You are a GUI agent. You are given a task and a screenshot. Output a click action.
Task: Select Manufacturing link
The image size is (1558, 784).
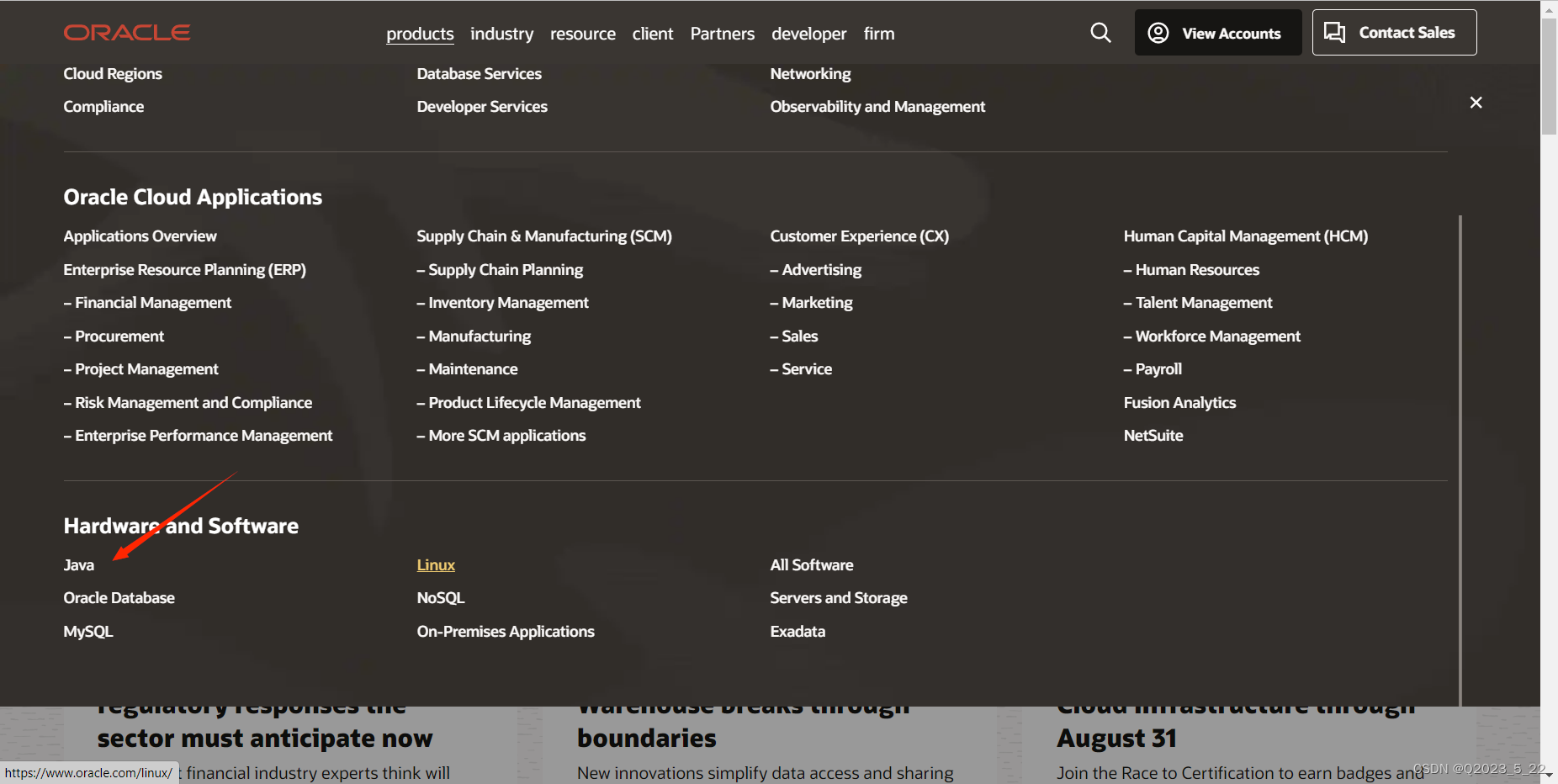[x=474, y=336]
